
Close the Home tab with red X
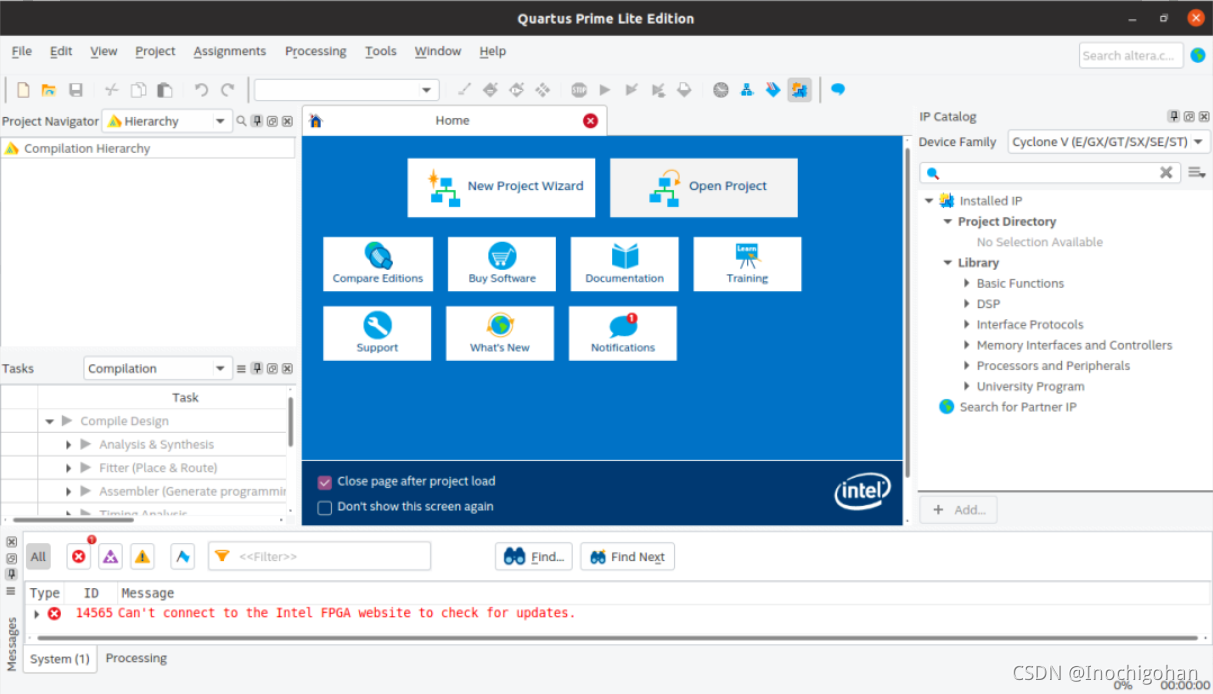coord(590,121)
